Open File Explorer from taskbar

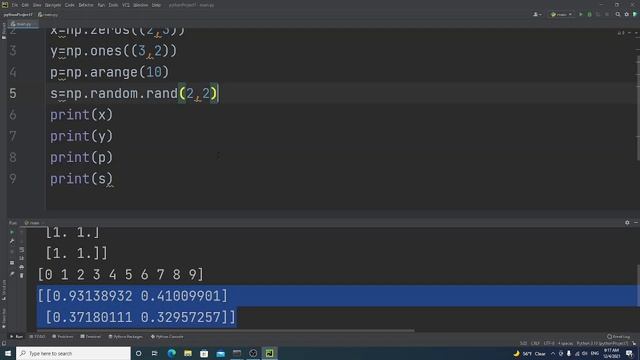(x=188, y=353)
